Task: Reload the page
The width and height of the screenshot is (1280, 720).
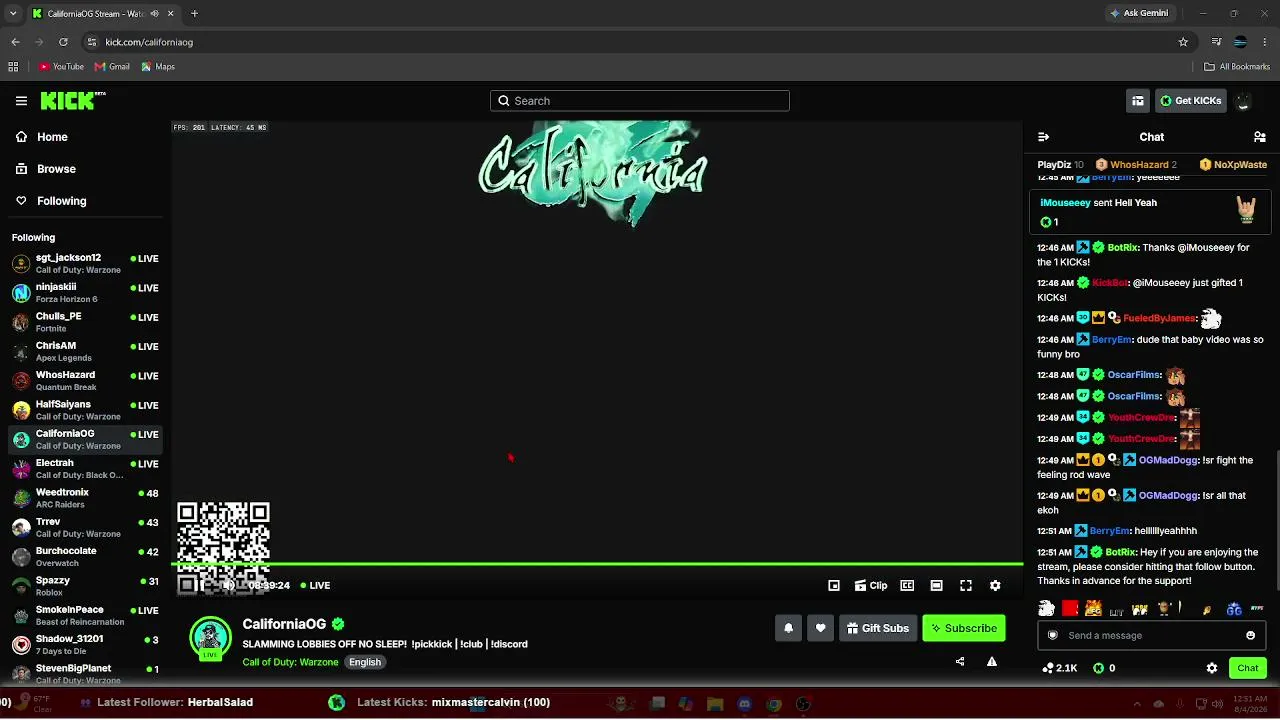Action: point(63,42)
